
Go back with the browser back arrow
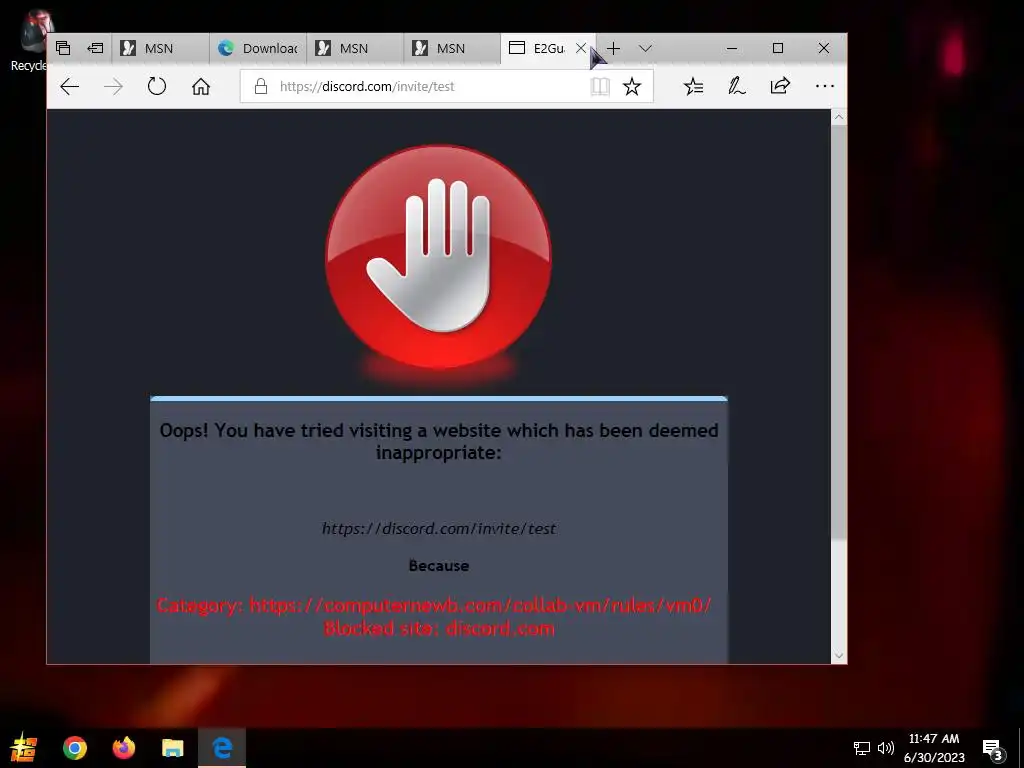[x=69, y=86]
